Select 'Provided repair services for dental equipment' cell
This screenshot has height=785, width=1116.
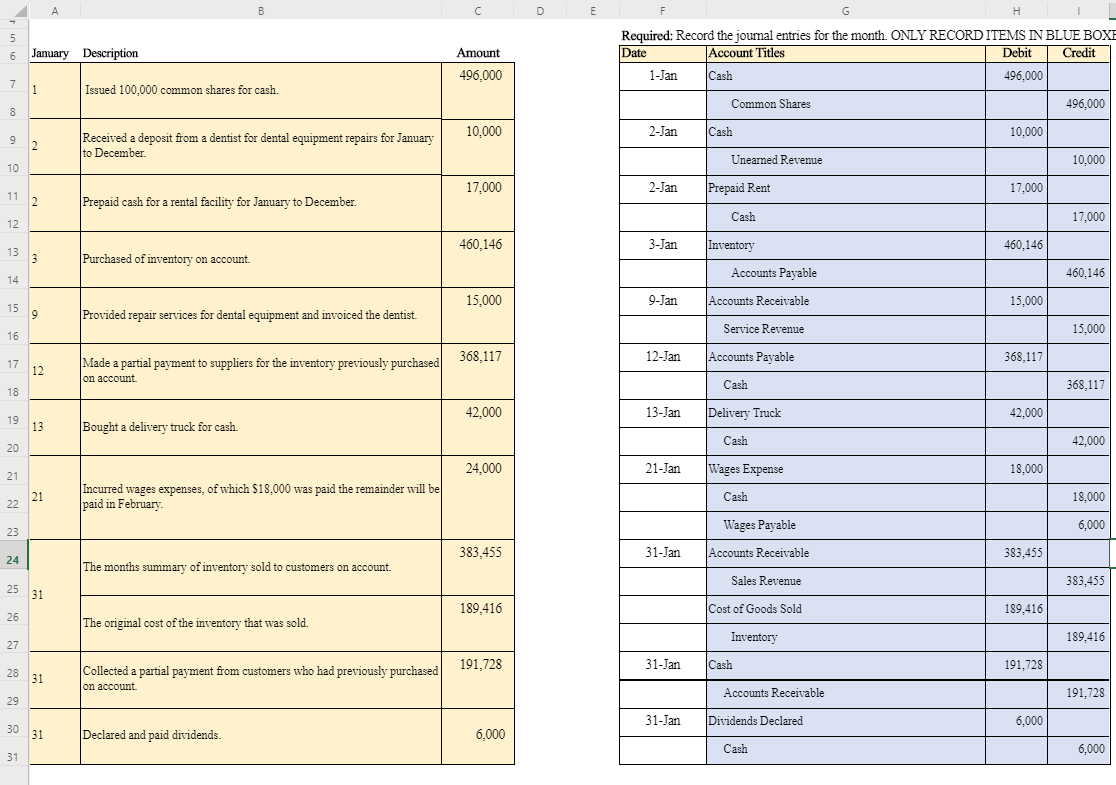(x=260, y=315)
